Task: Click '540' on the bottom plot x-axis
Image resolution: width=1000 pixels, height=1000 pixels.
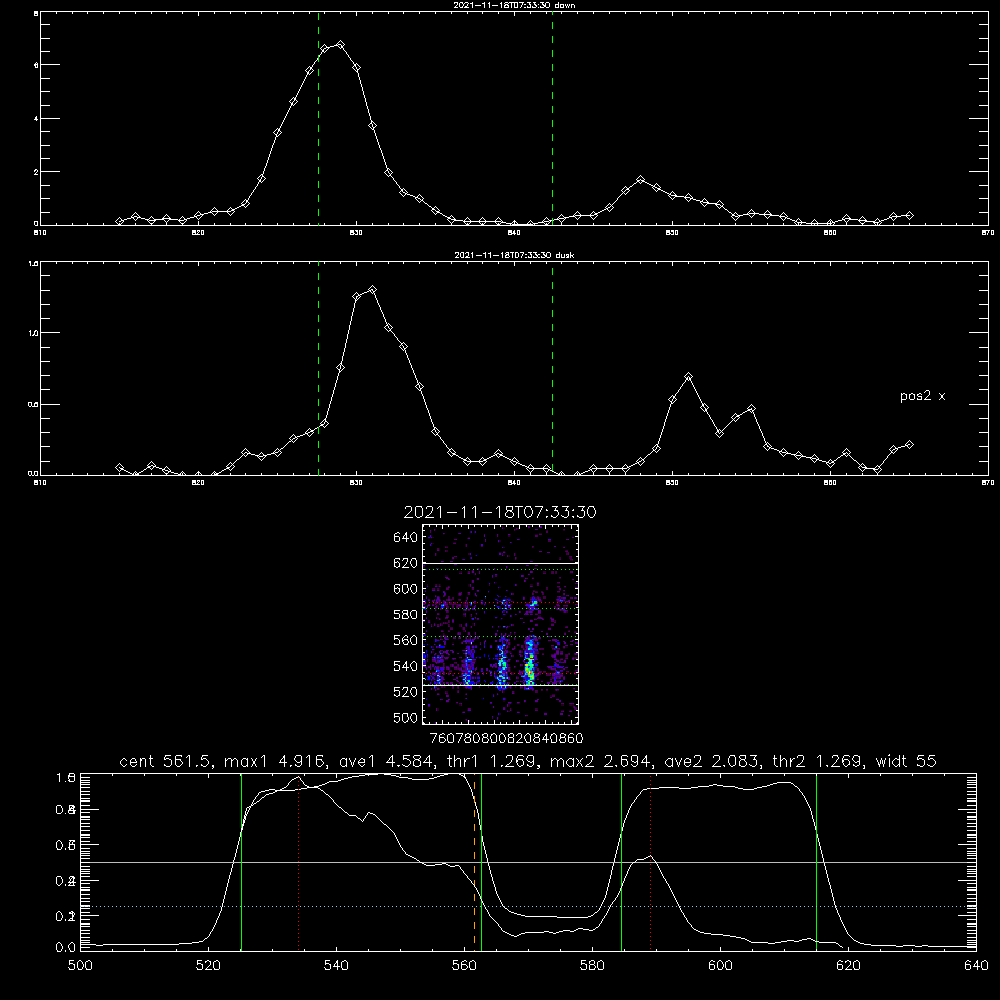Action: [x=336, y=966]
